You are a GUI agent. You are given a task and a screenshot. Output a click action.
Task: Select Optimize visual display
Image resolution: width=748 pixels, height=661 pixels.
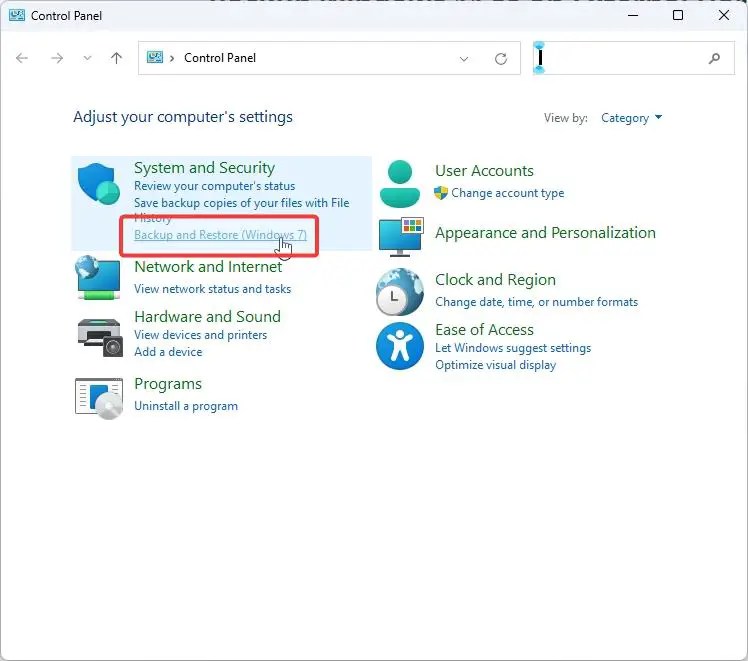[495, 365]
